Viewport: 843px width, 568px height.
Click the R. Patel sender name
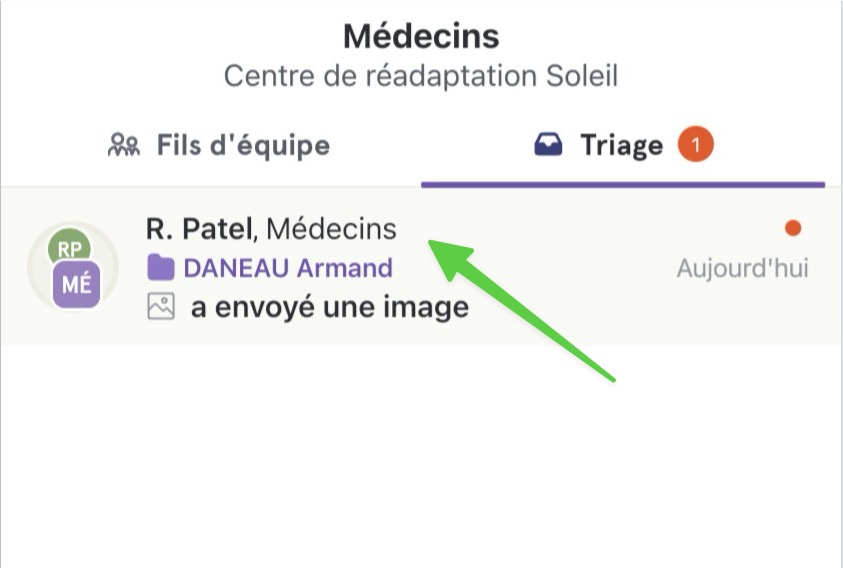click(199, 229)
